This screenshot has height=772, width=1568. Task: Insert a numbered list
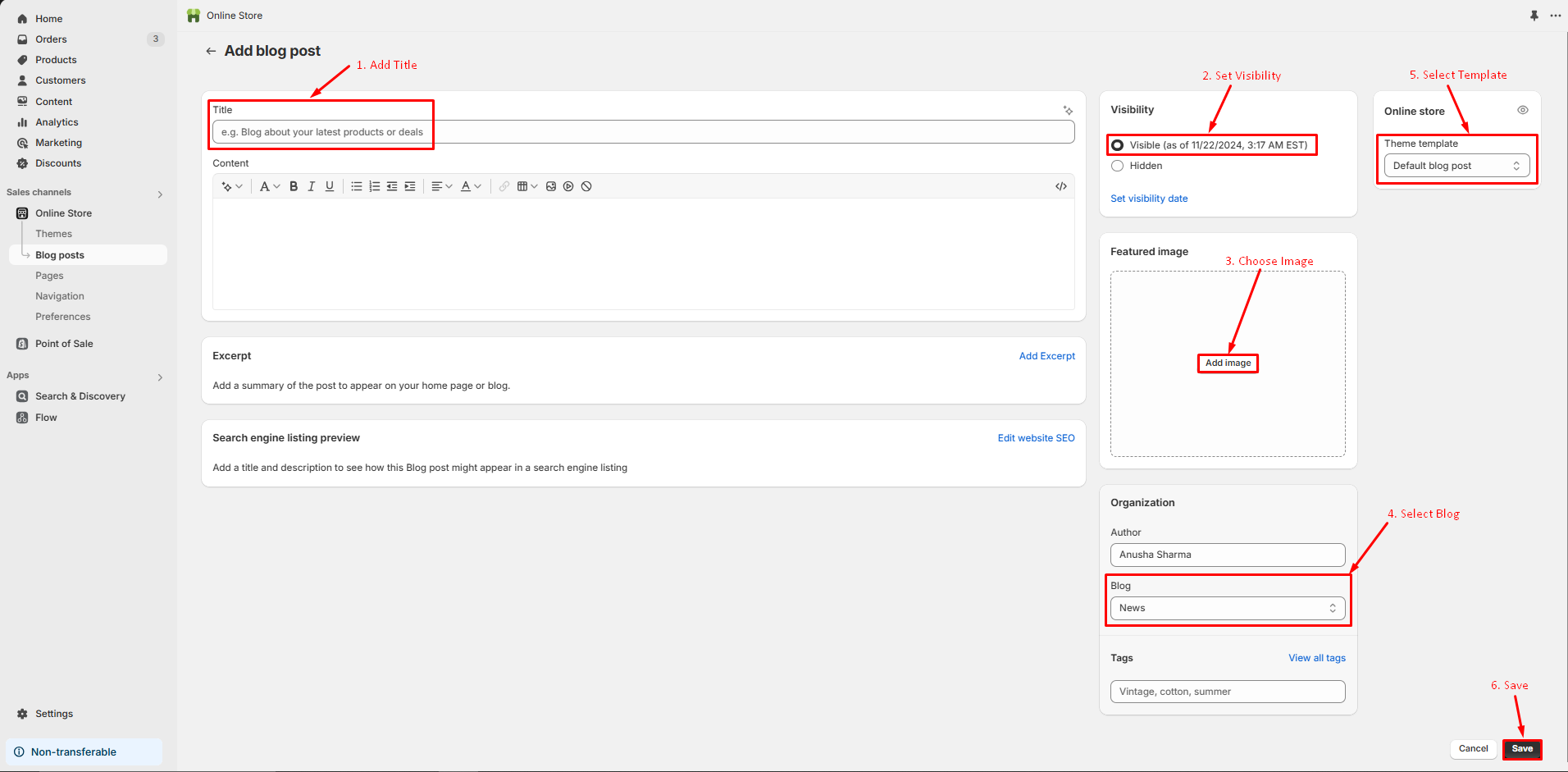point(375,186)
